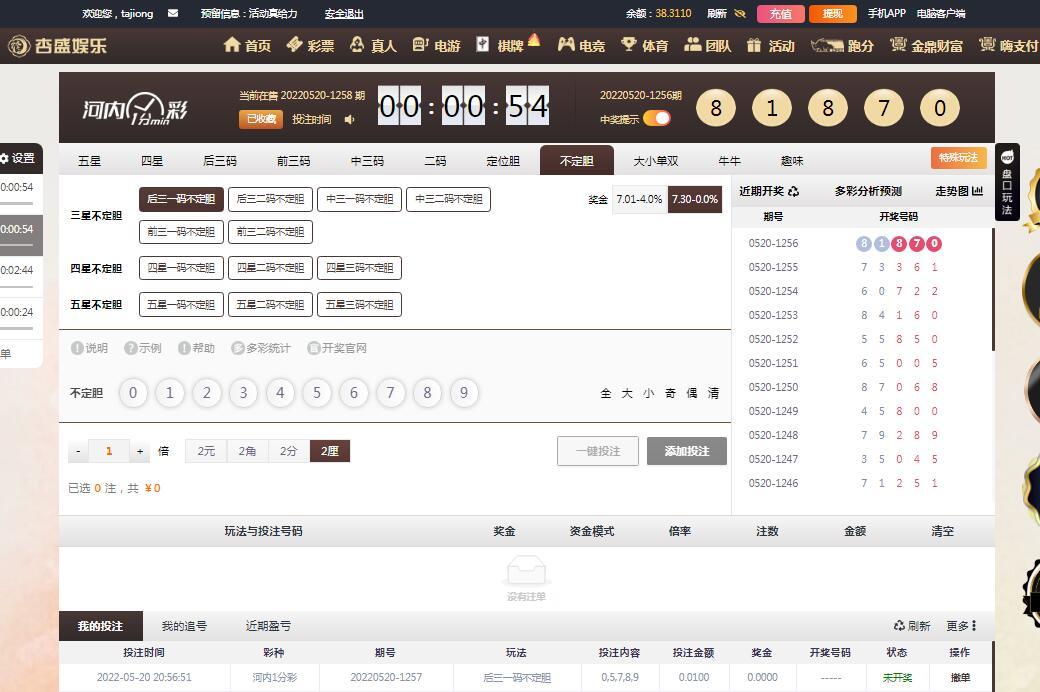Choose the 2厘 amount unit
The image size is (1040, 692).
click(330, 450)
